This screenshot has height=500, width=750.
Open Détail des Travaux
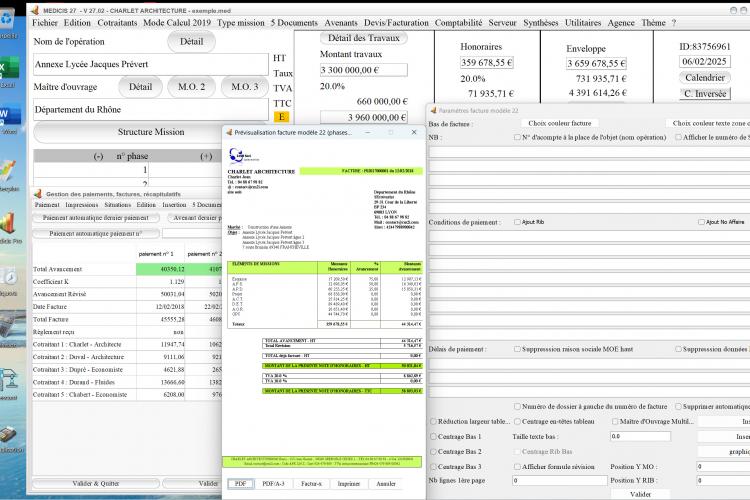364,38
